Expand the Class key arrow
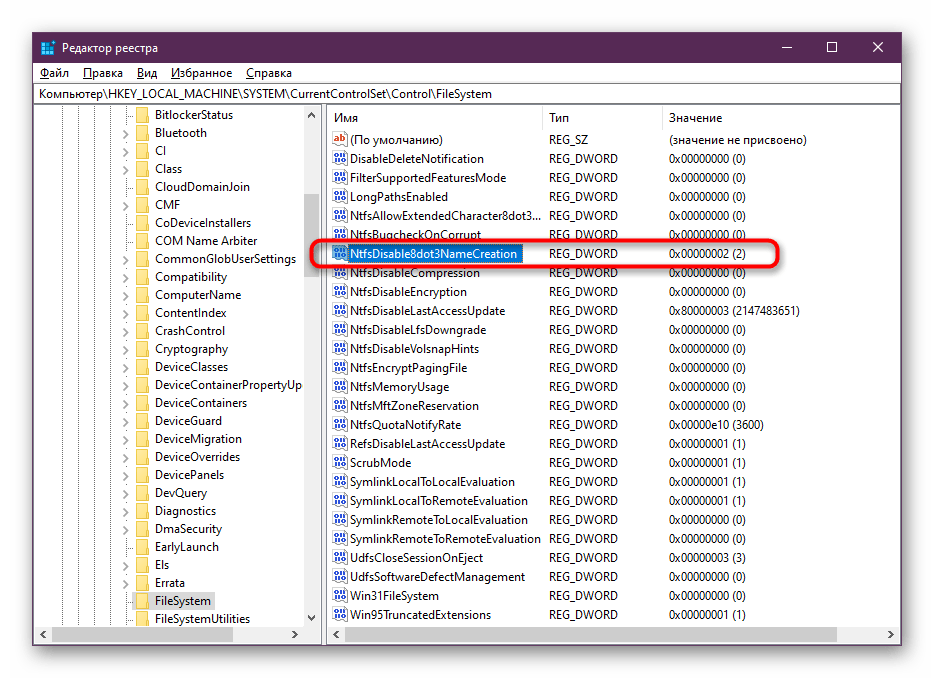 [126, 169]
